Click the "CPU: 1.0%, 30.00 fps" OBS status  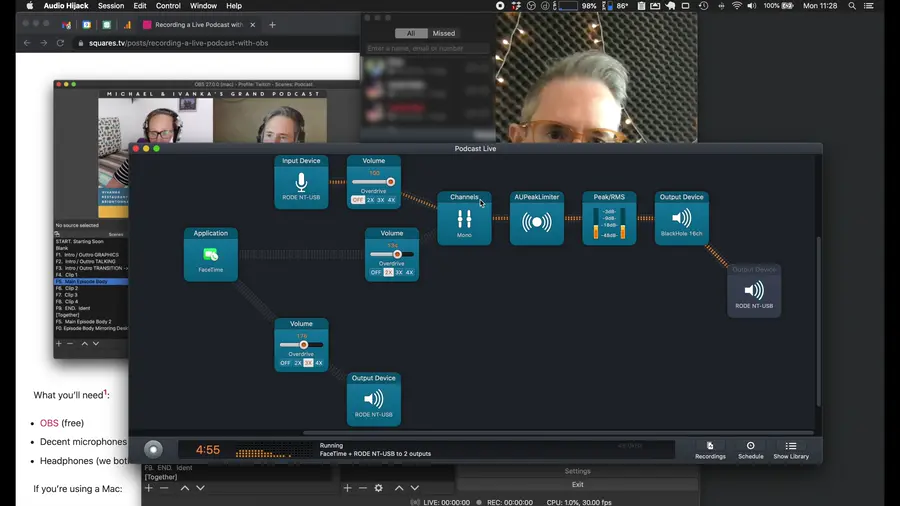click(x=579, y=502)
